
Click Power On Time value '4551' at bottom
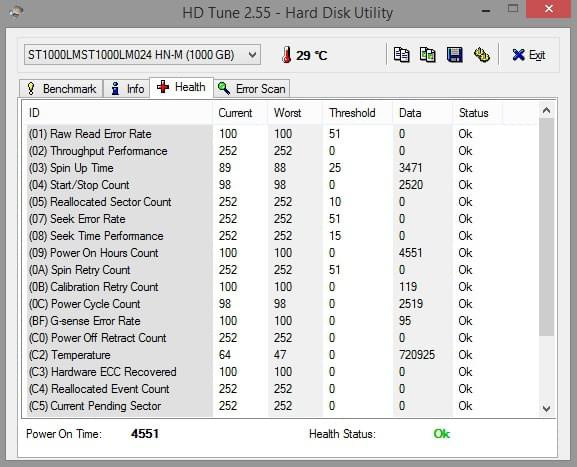[145, 434]
